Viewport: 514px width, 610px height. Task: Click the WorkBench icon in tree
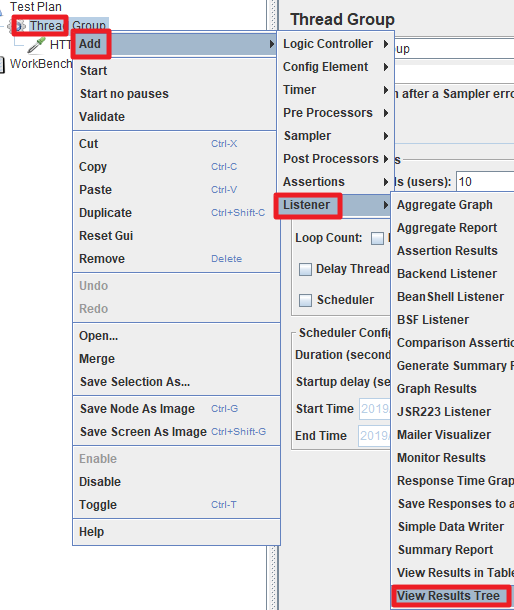(2, 64)
